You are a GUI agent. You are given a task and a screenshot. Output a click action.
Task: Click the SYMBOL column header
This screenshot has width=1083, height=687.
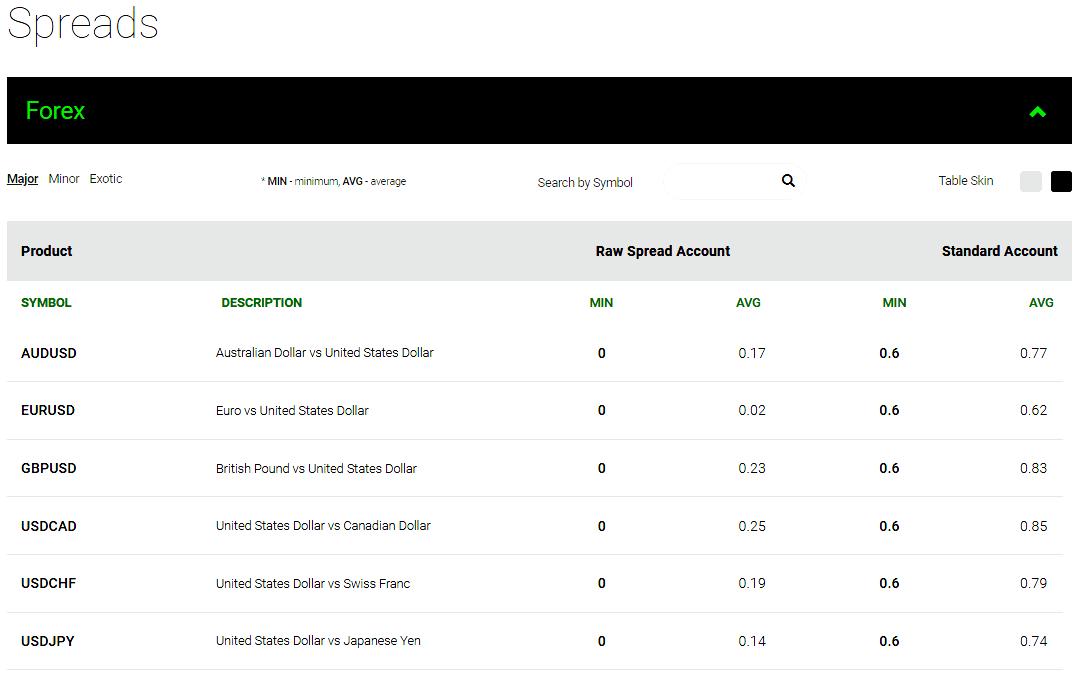tap(46, 303)
